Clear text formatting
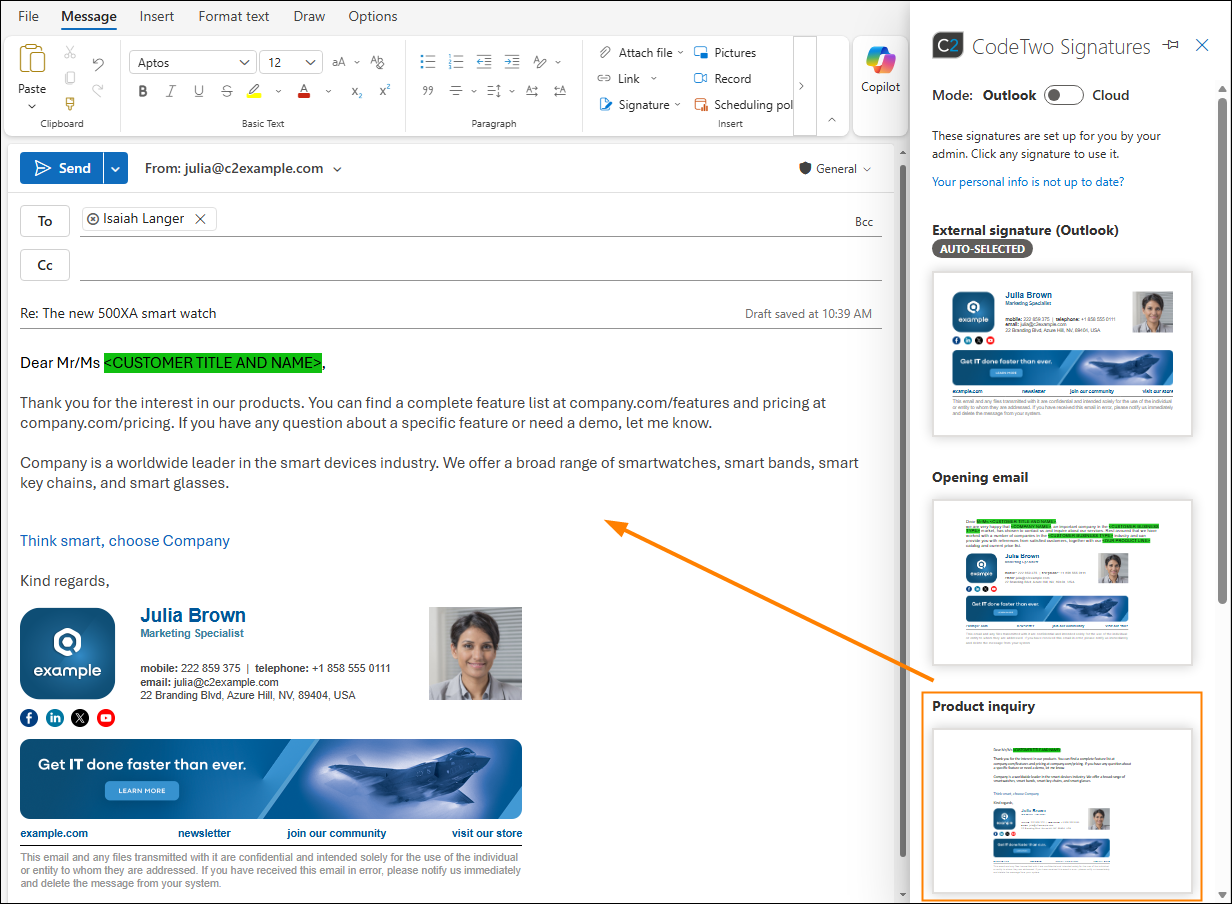 click(x=377, y=62)
